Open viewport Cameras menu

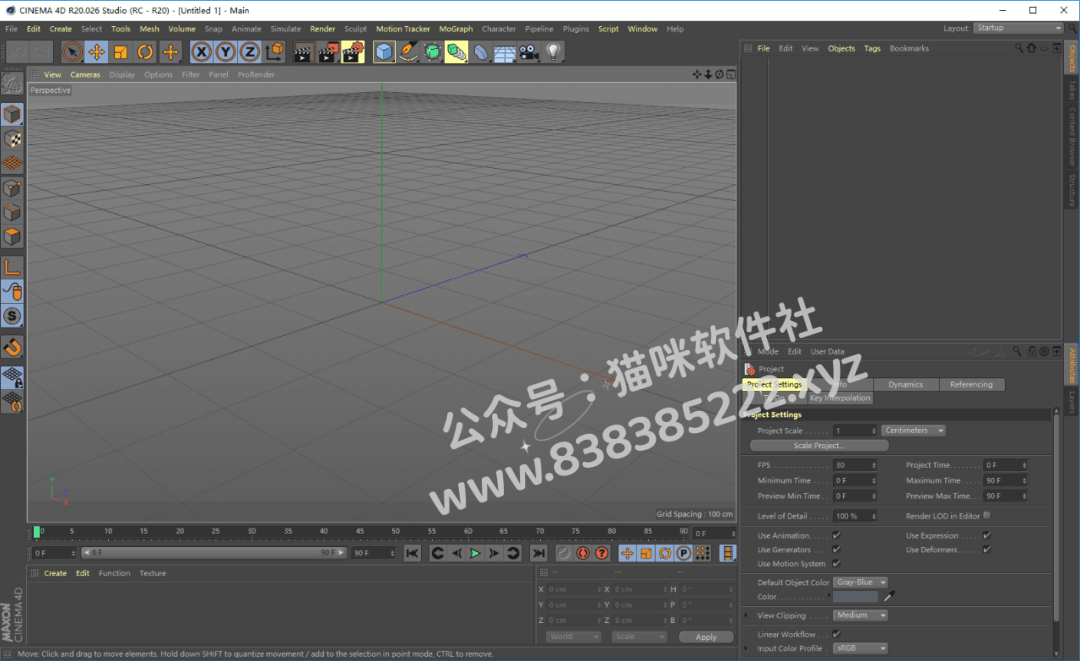coord(85,74)
